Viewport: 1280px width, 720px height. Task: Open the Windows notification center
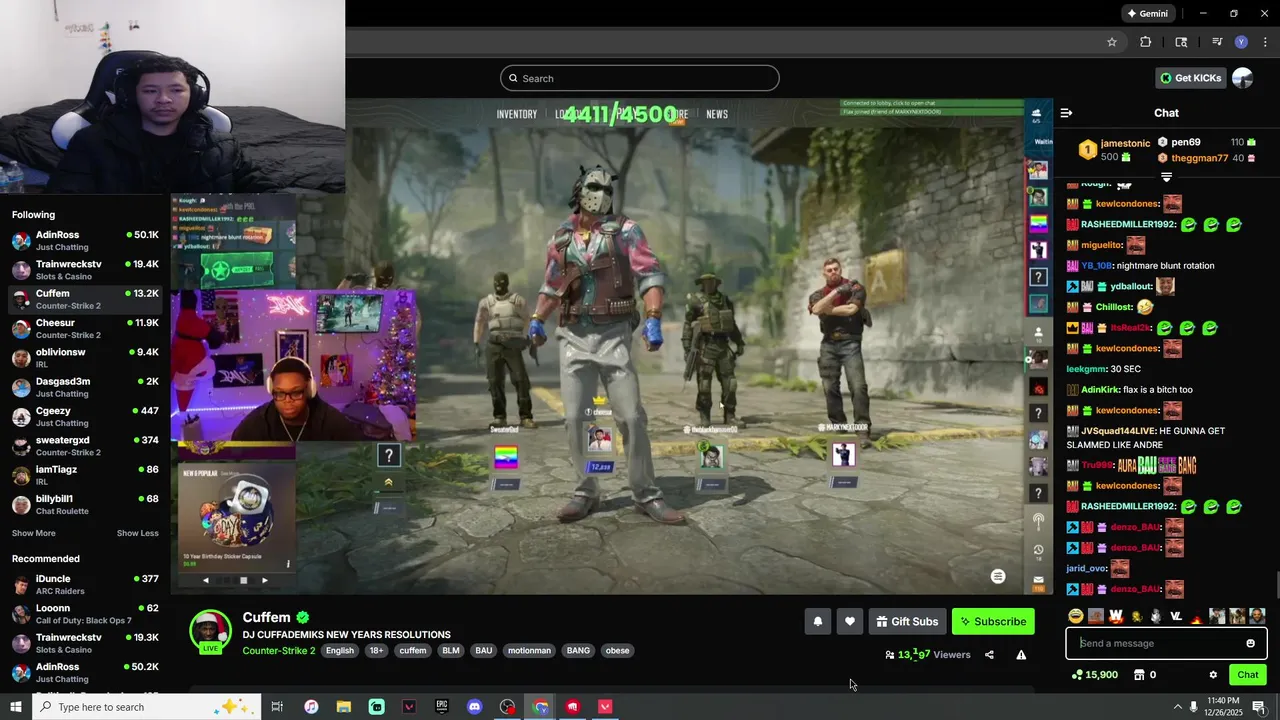[x=1259, y=707]
